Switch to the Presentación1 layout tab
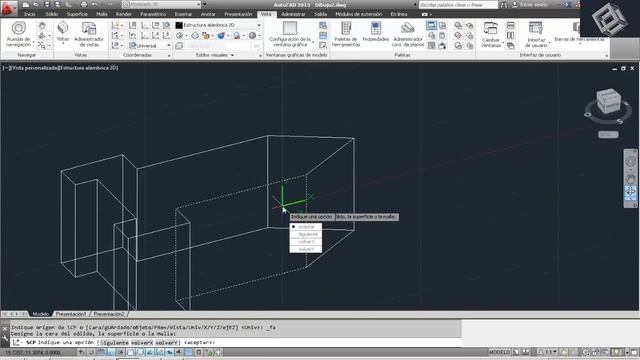The width and height of the screenshot is (640, 360). 71,314
